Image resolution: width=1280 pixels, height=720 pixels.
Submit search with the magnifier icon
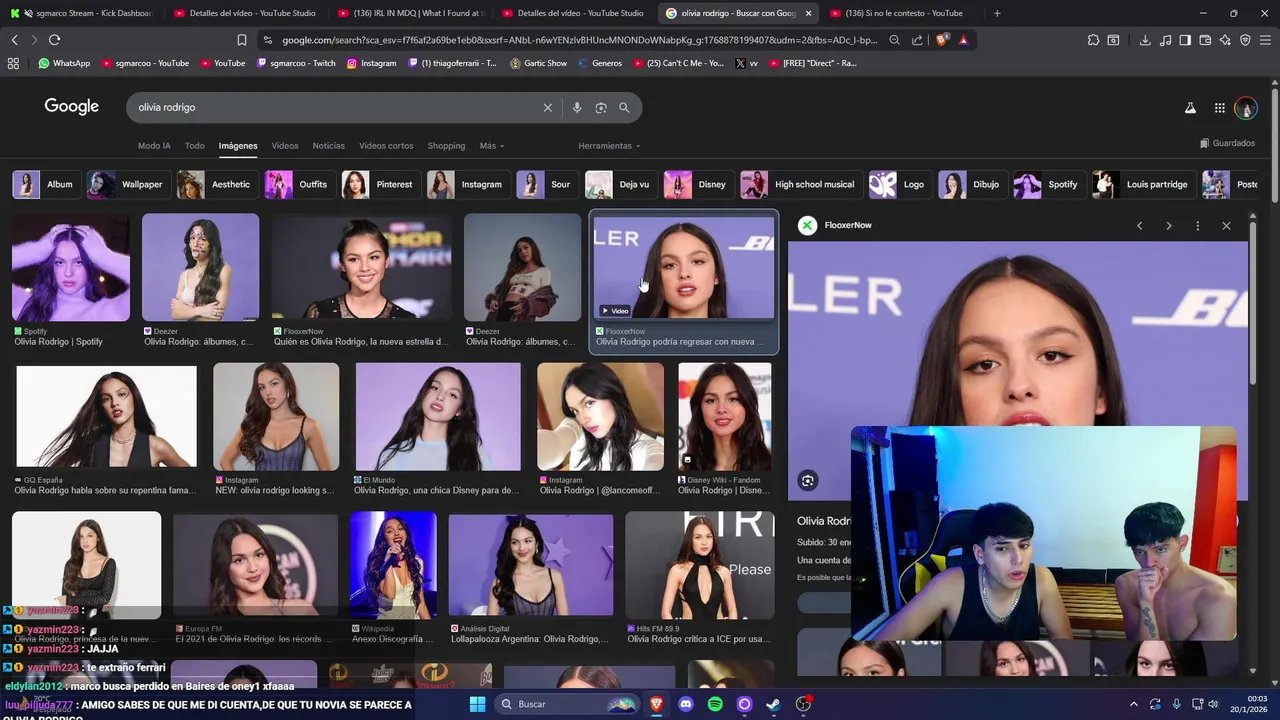(624, 108)
